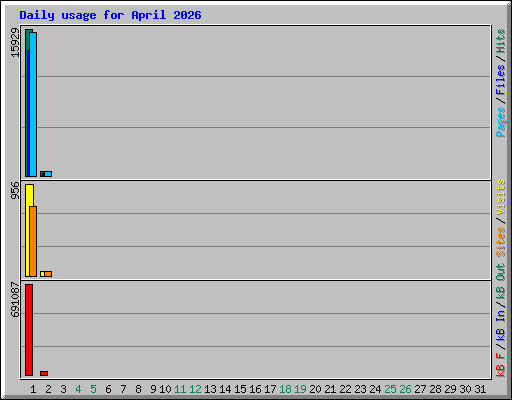Click green day 11 on the x-axis
Image resolution: width=512 pixels, height=400 pixels.
tap(180, 389)
